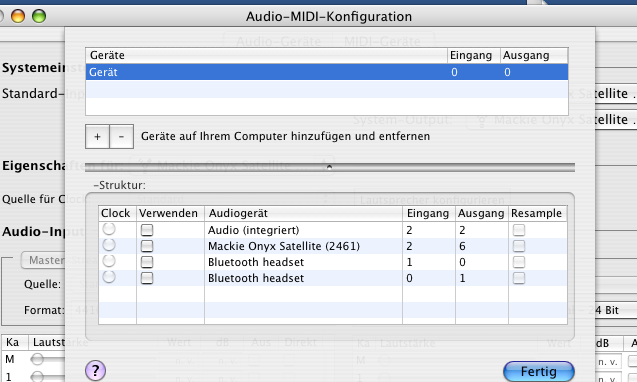Click the Ausgang header in devices list
637x382 pixels.
[534, 55]
